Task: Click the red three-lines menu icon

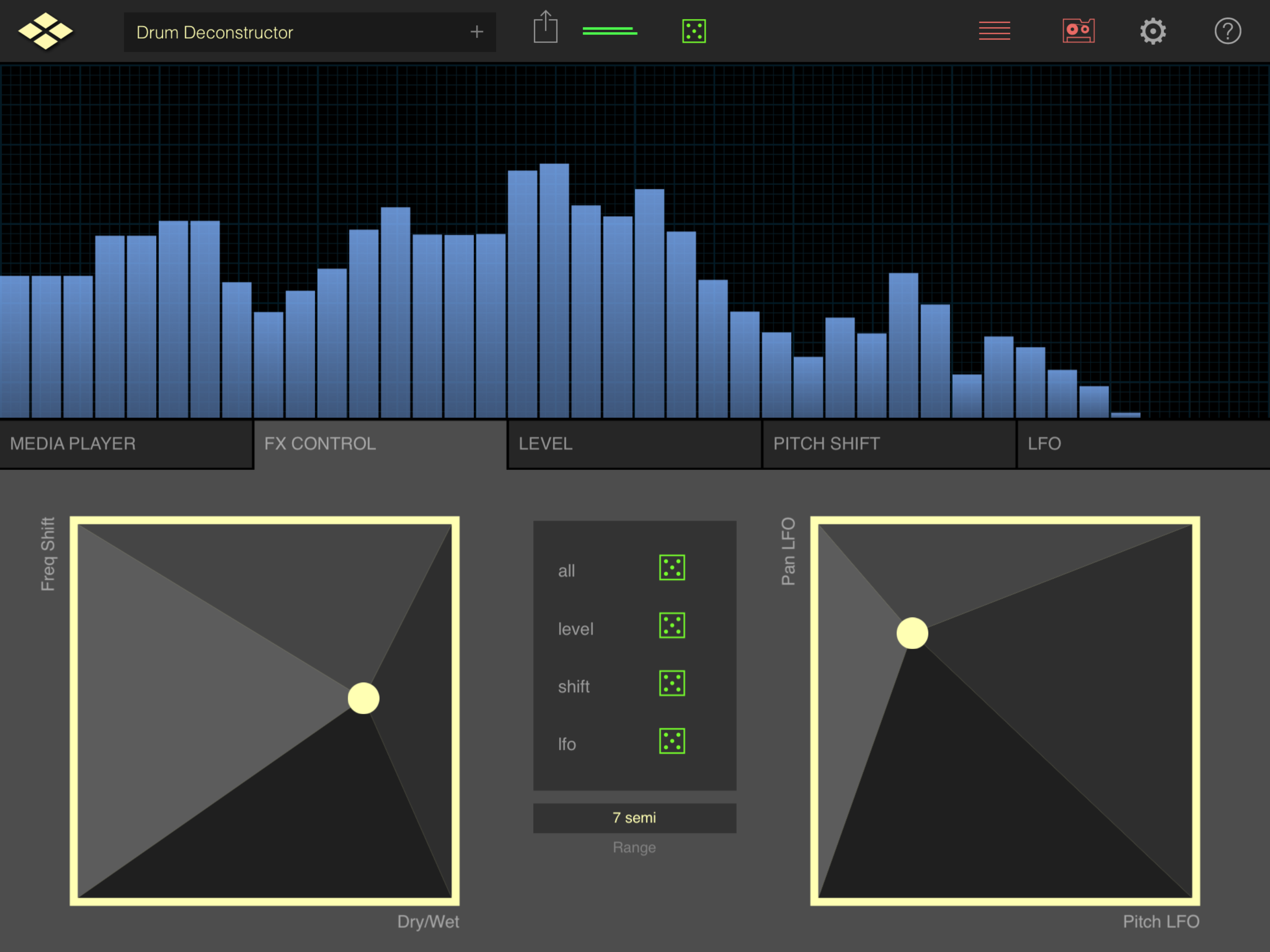Action: [994, 31]
